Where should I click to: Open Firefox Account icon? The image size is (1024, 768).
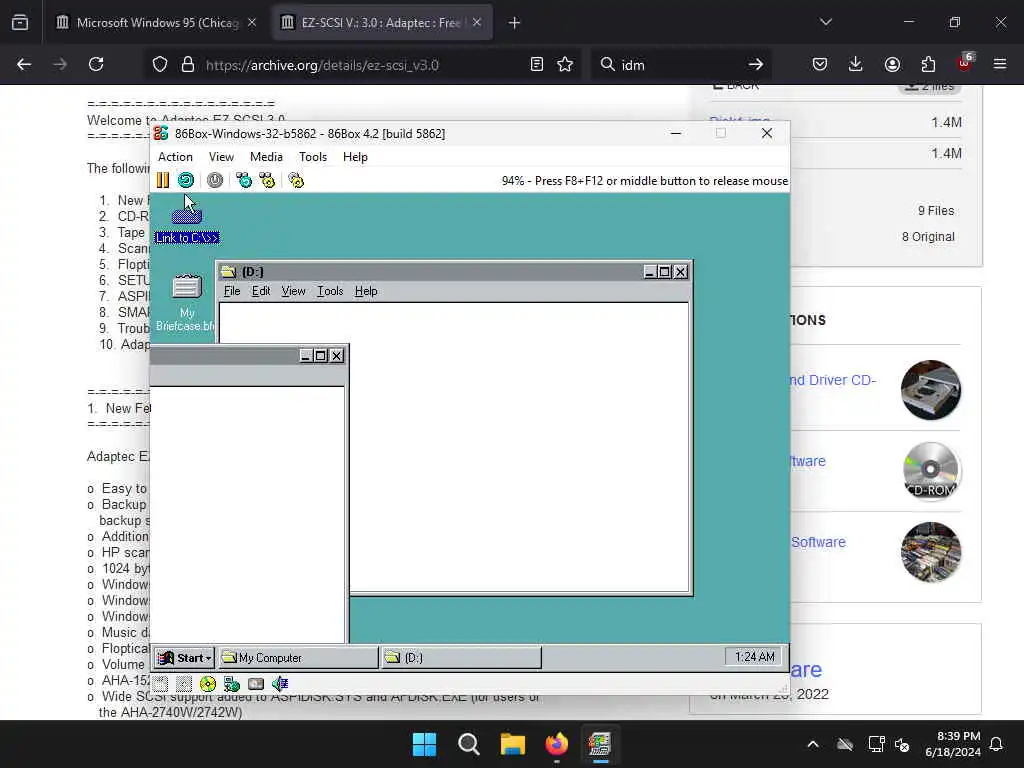pyautogui.click(x=892, y=65)
